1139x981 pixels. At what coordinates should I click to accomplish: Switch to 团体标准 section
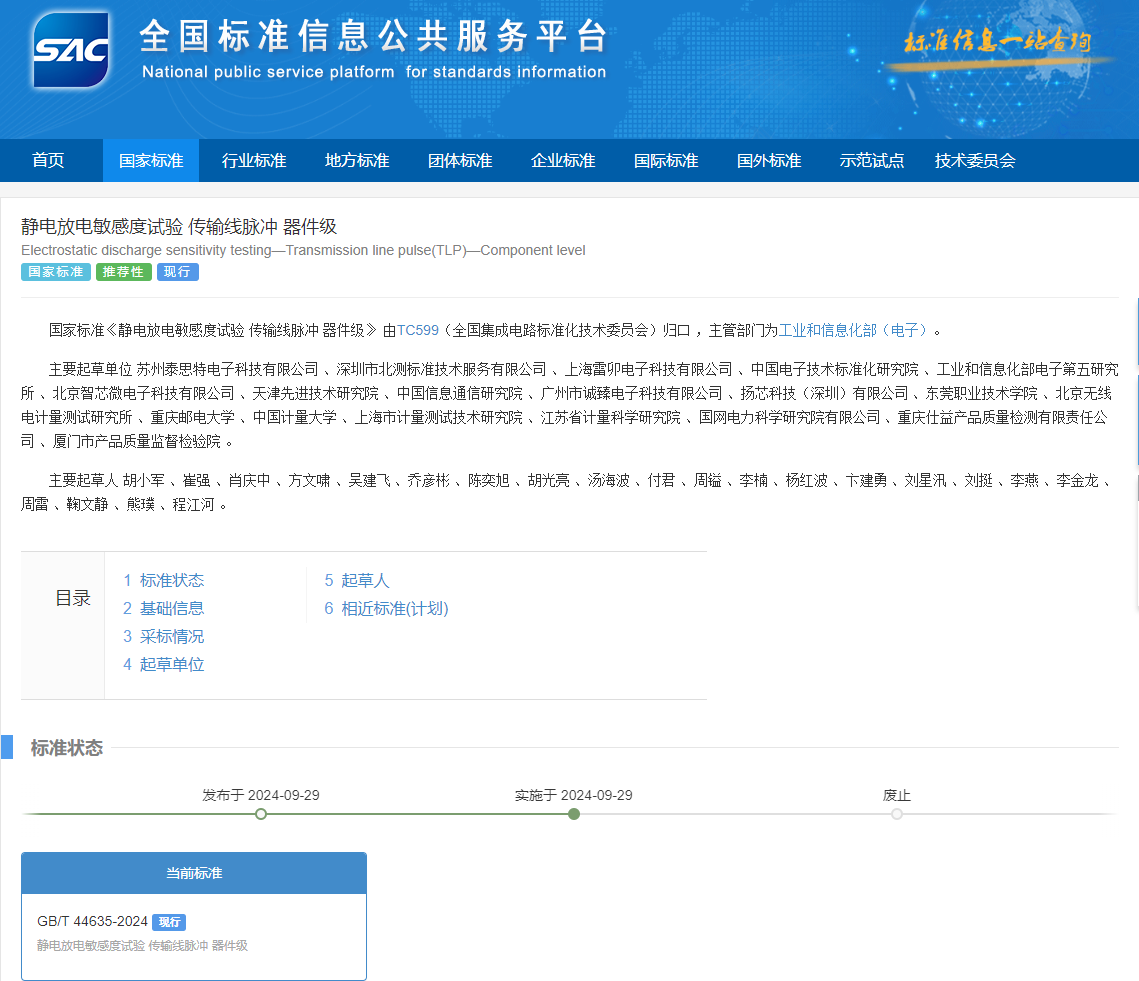460,161
